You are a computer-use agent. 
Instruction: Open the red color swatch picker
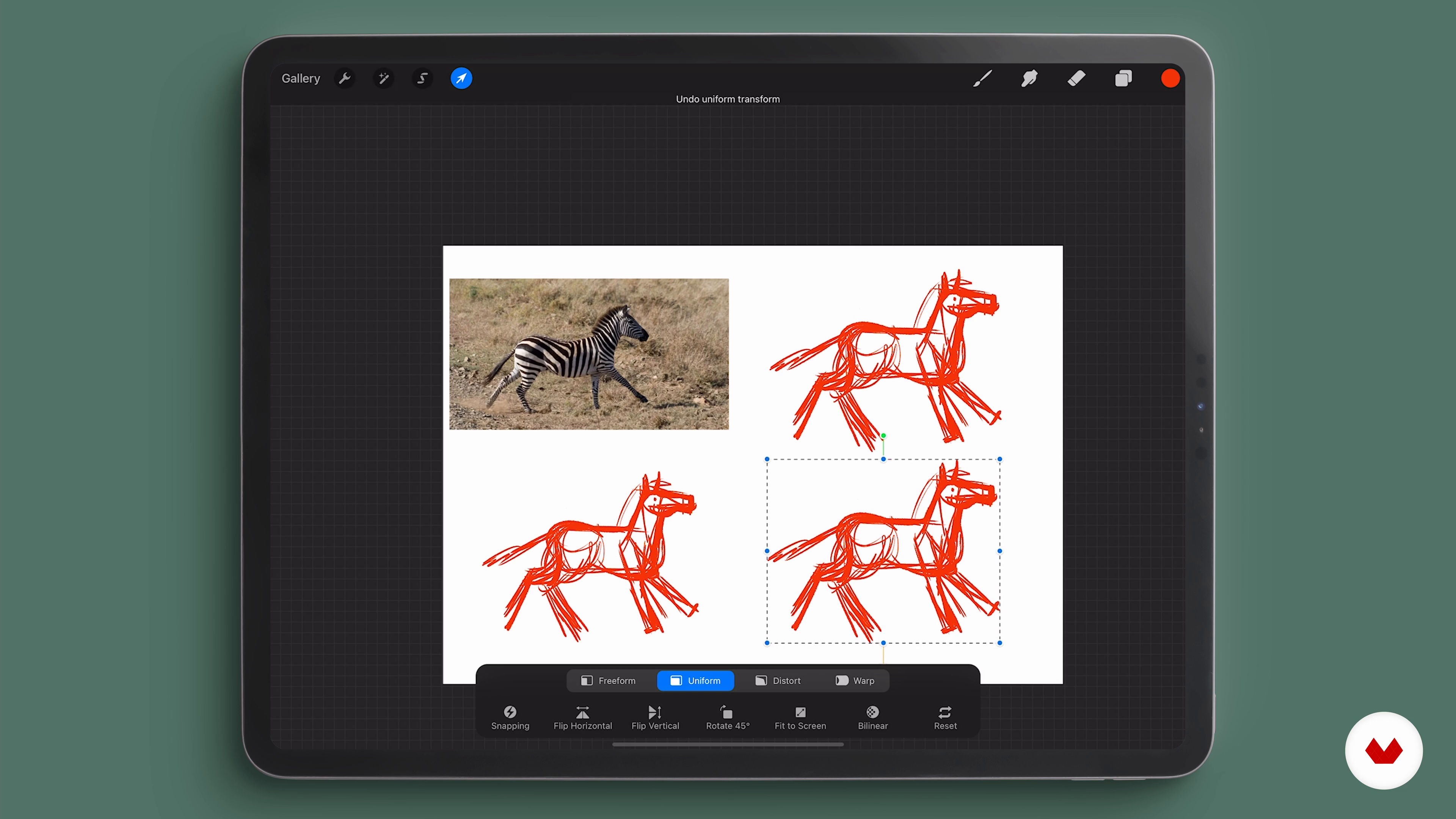pos(1170,78)
